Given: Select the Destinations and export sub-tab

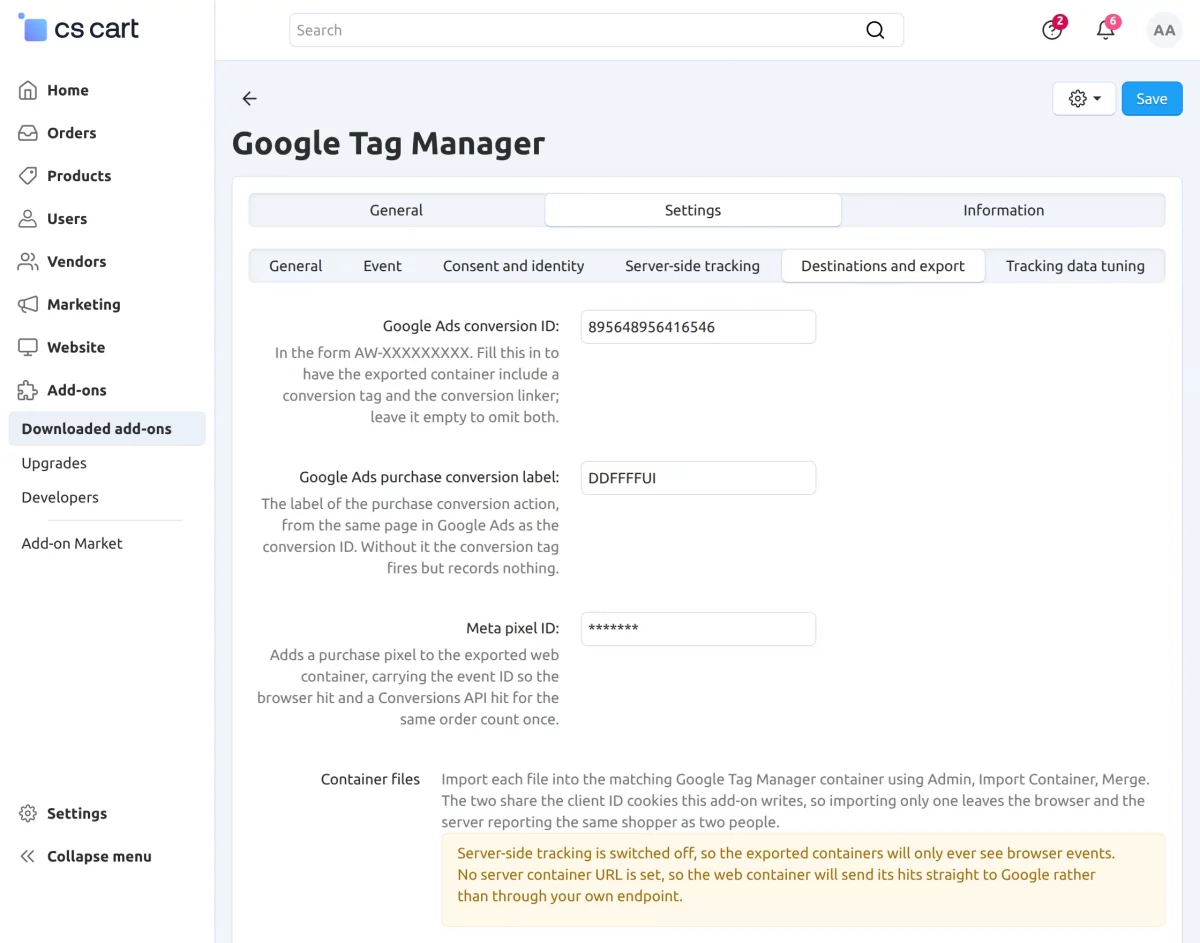Looking at the screenshot, I should [x=883, y=266].
